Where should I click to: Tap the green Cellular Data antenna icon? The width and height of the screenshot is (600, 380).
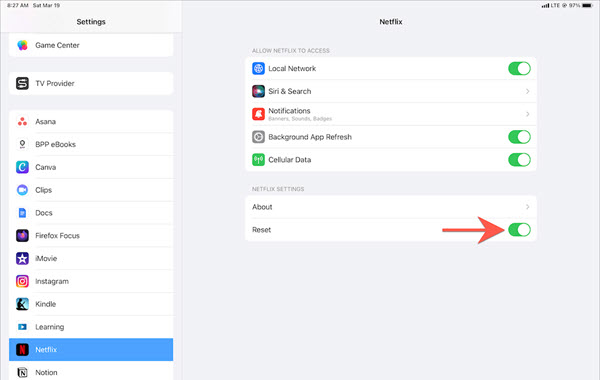pyautogui.click(x=258, y=160)
